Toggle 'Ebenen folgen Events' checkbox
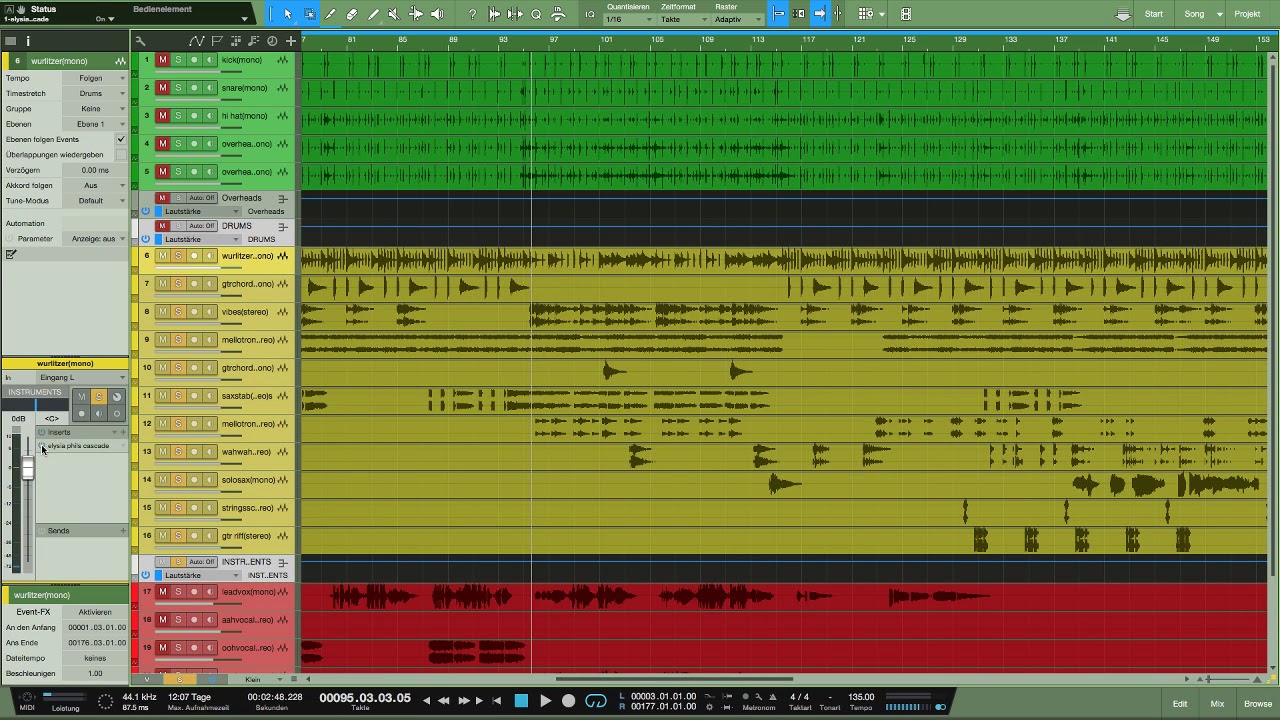1280x720 pixels. (121, 139)
